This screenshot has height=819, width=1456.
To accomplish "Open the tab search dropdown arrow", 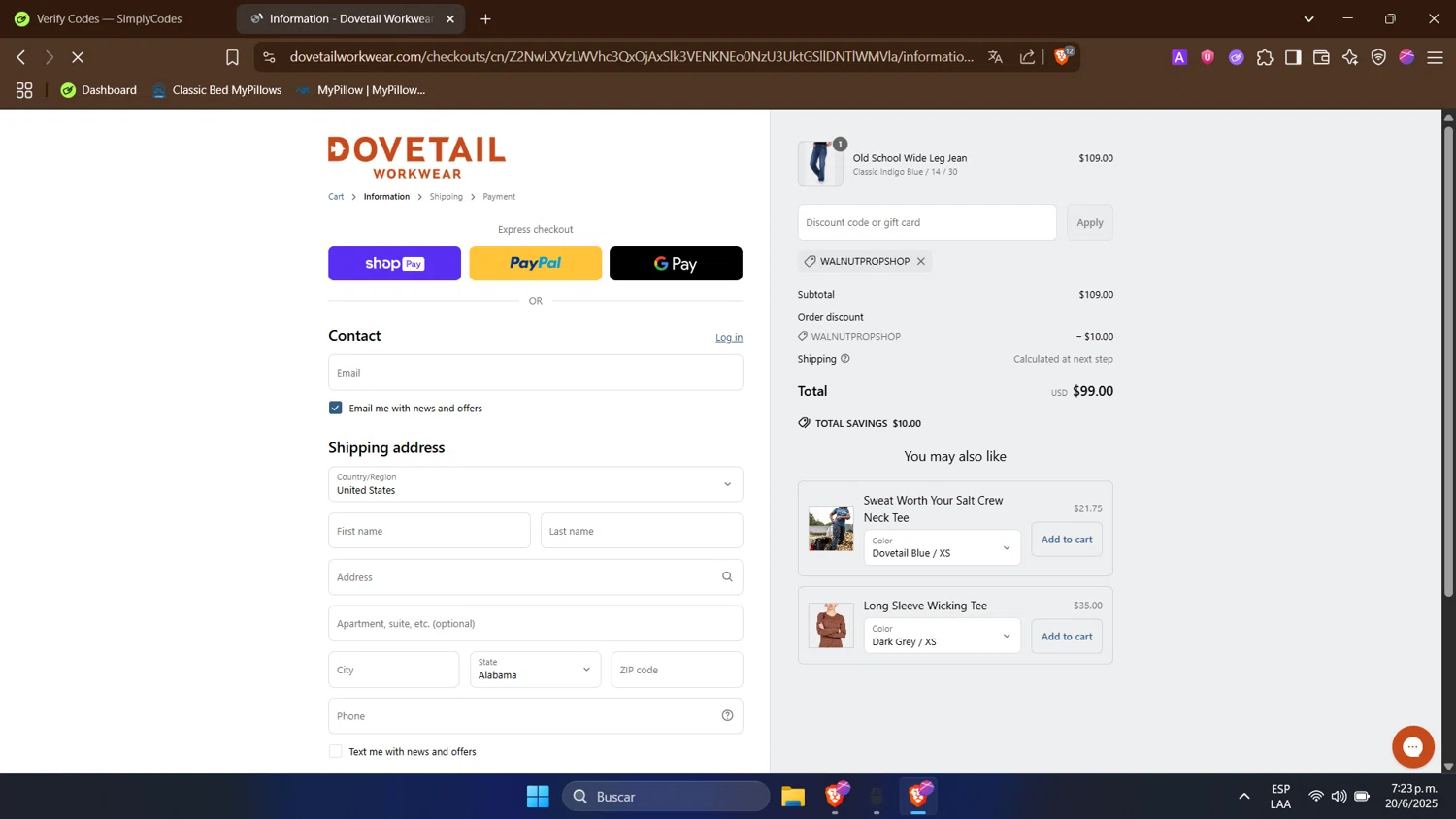I will (1308, 18).
